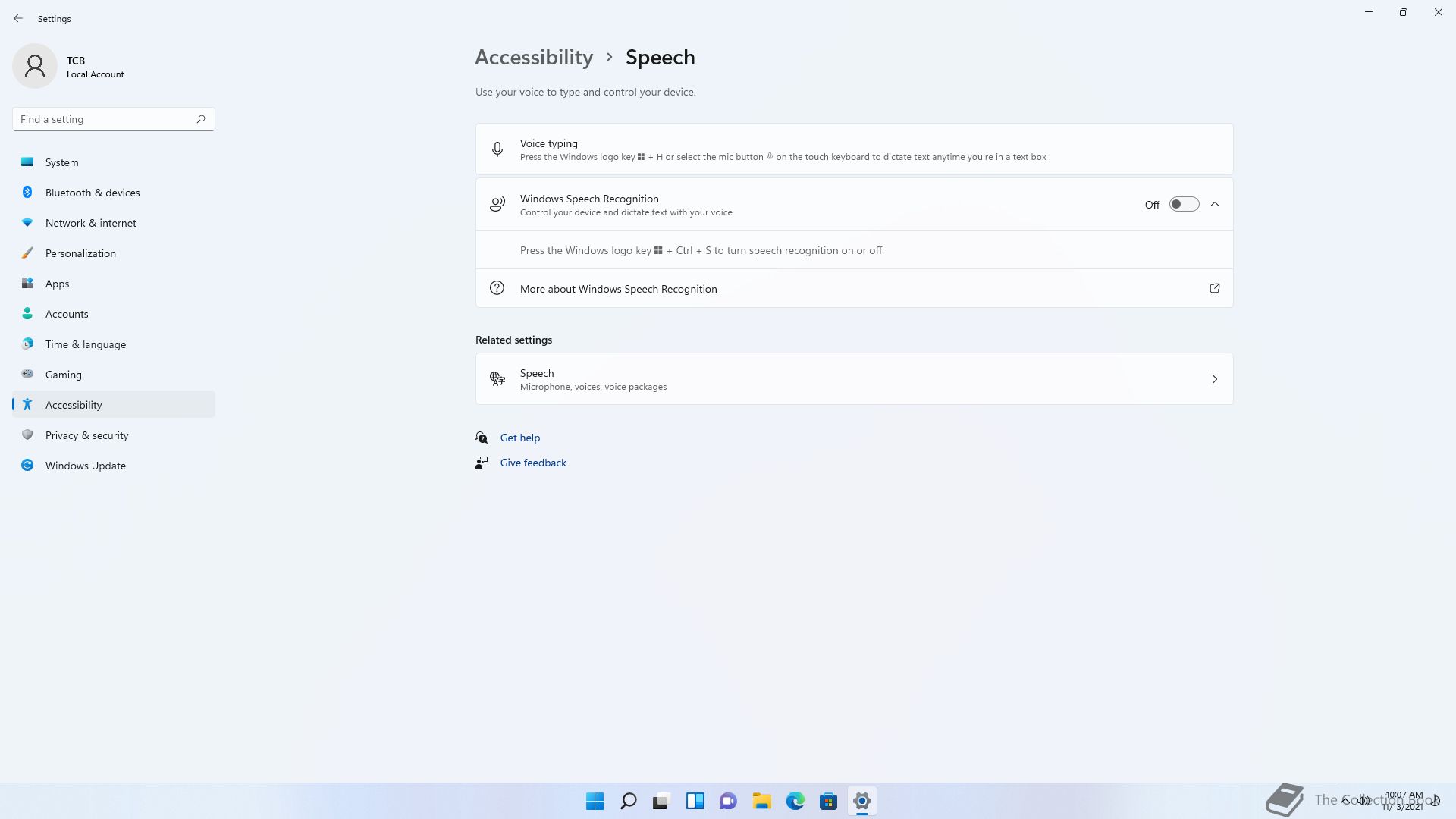Image resolution: width=1456 pixels, height=819 pixels.
Task: Open taskbar Search
Action: point(629,801)
